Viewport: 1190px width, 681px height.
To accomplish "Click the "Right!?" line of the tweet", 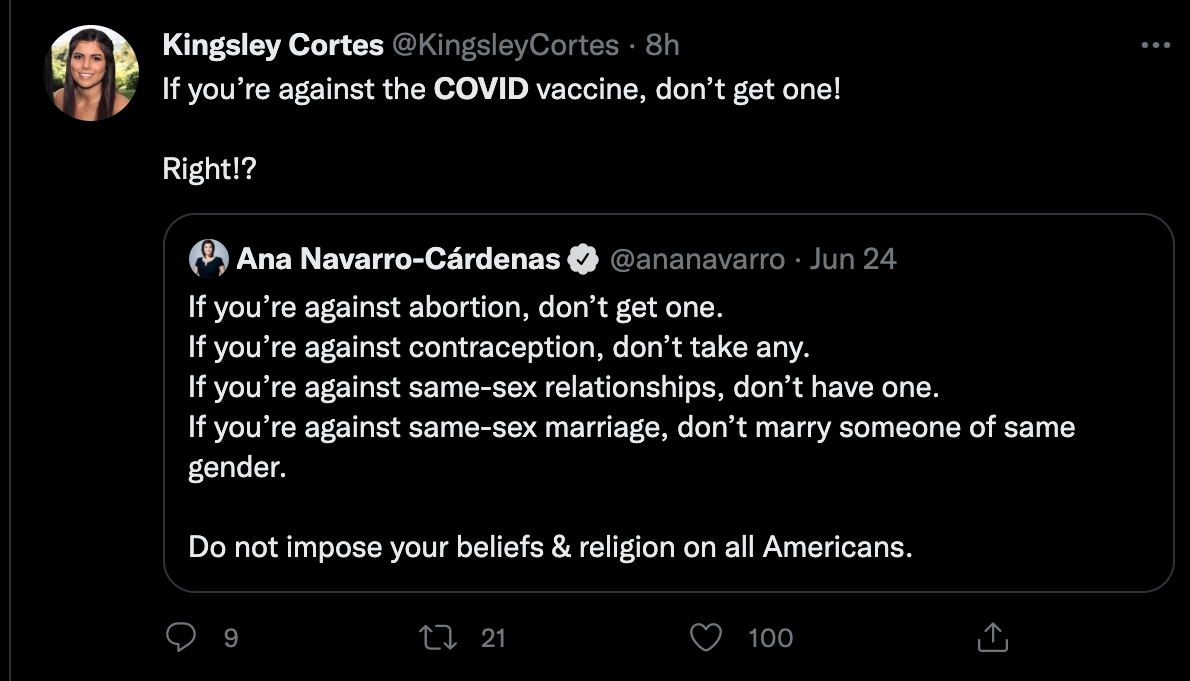I will (x=210, y=169).
